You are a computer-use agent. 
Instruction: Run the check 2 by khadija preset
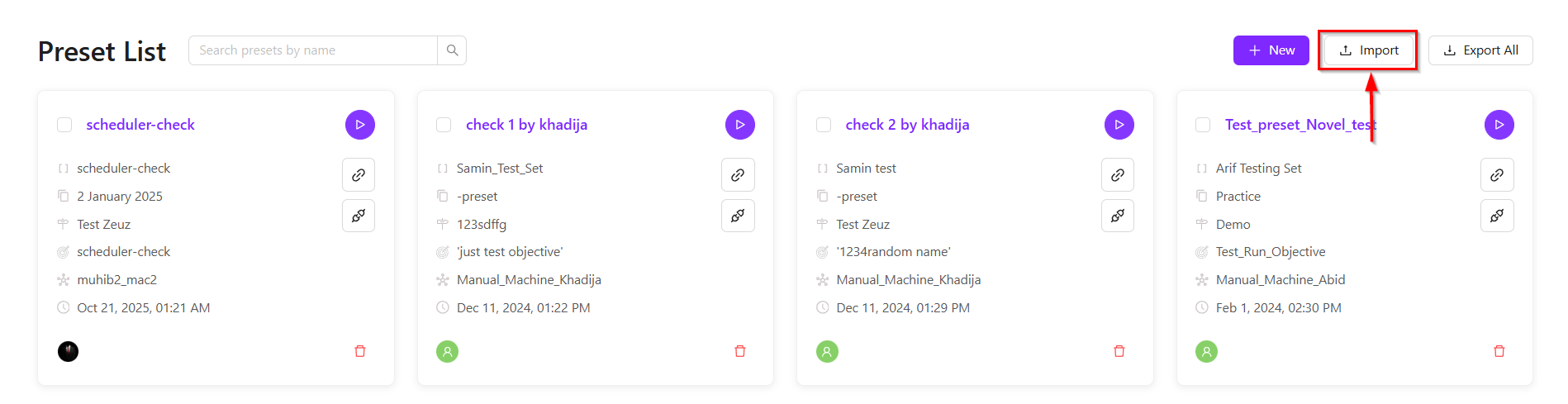(x=1119, y=125)
